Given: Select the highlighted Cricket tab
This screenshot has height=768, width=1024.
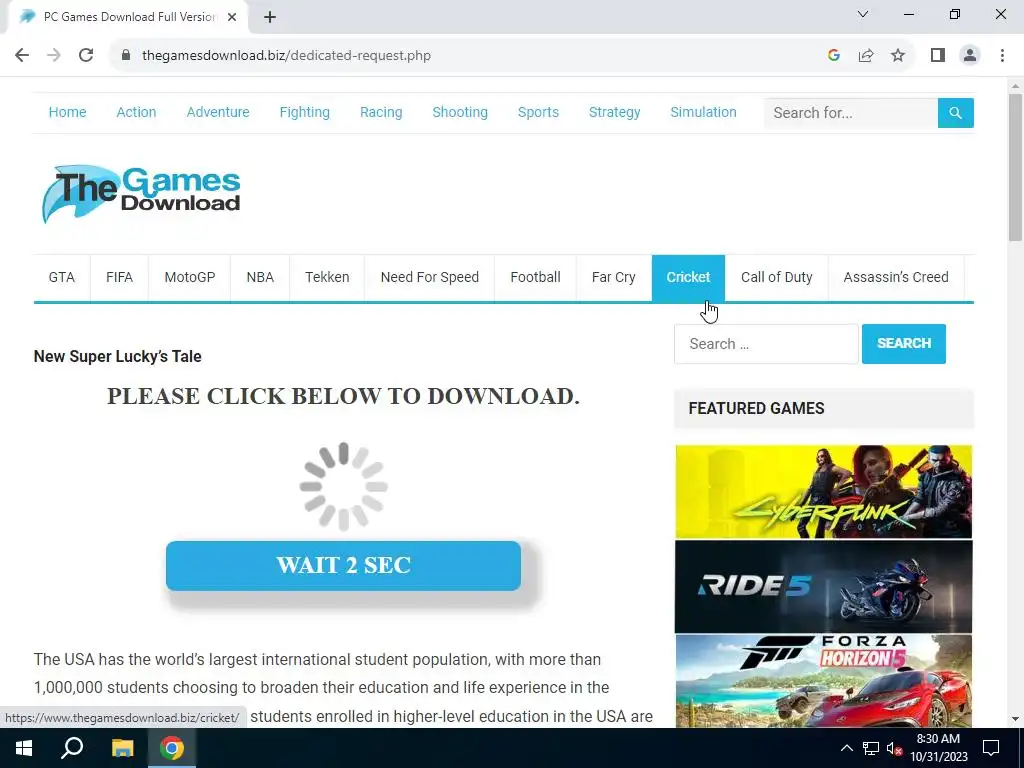Looking at the screenshot, I should tap(688, 278).
